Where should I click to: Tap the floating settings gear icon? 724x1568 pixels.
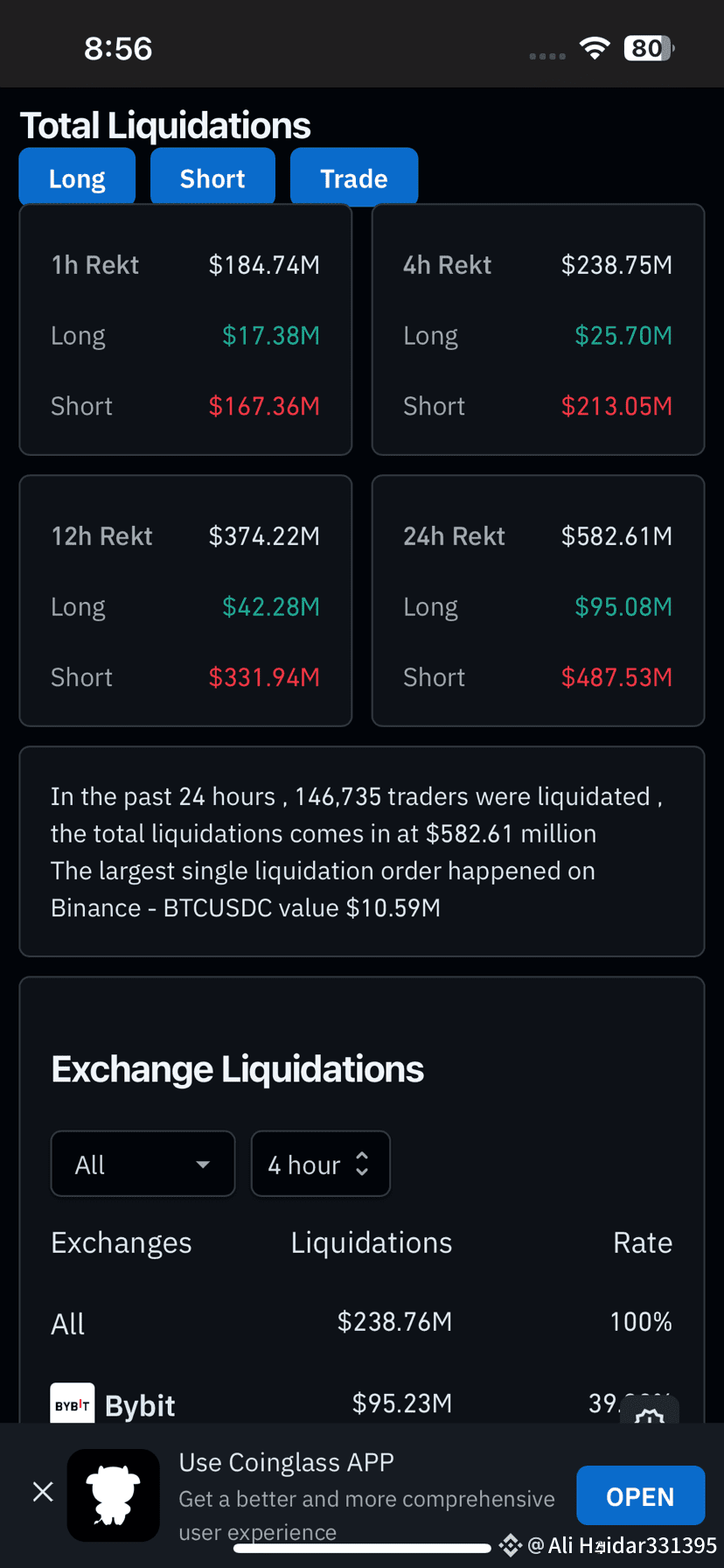pos(650,1411)
